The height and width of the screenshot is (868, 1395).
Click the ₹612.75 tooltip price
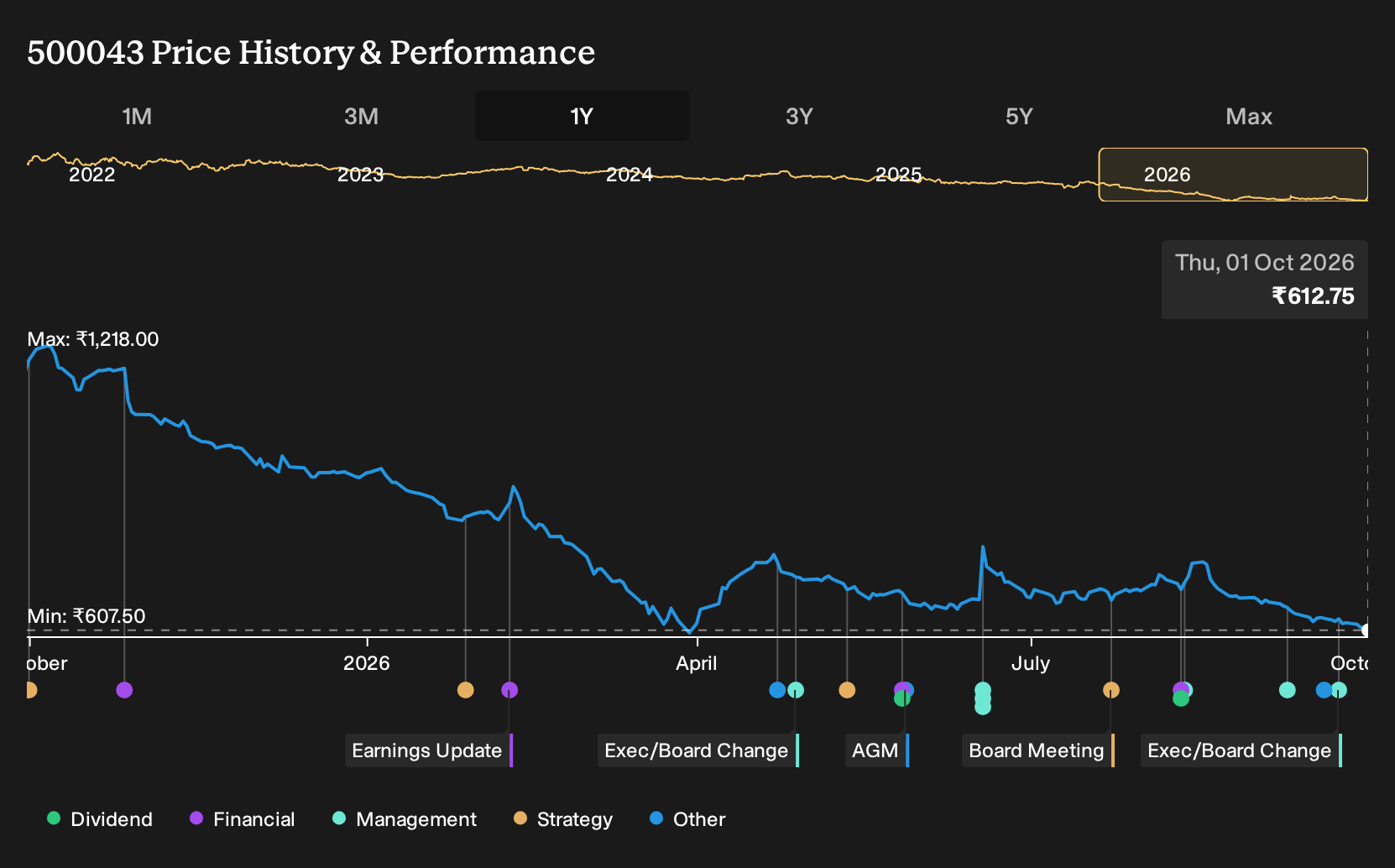point(1313,296)
